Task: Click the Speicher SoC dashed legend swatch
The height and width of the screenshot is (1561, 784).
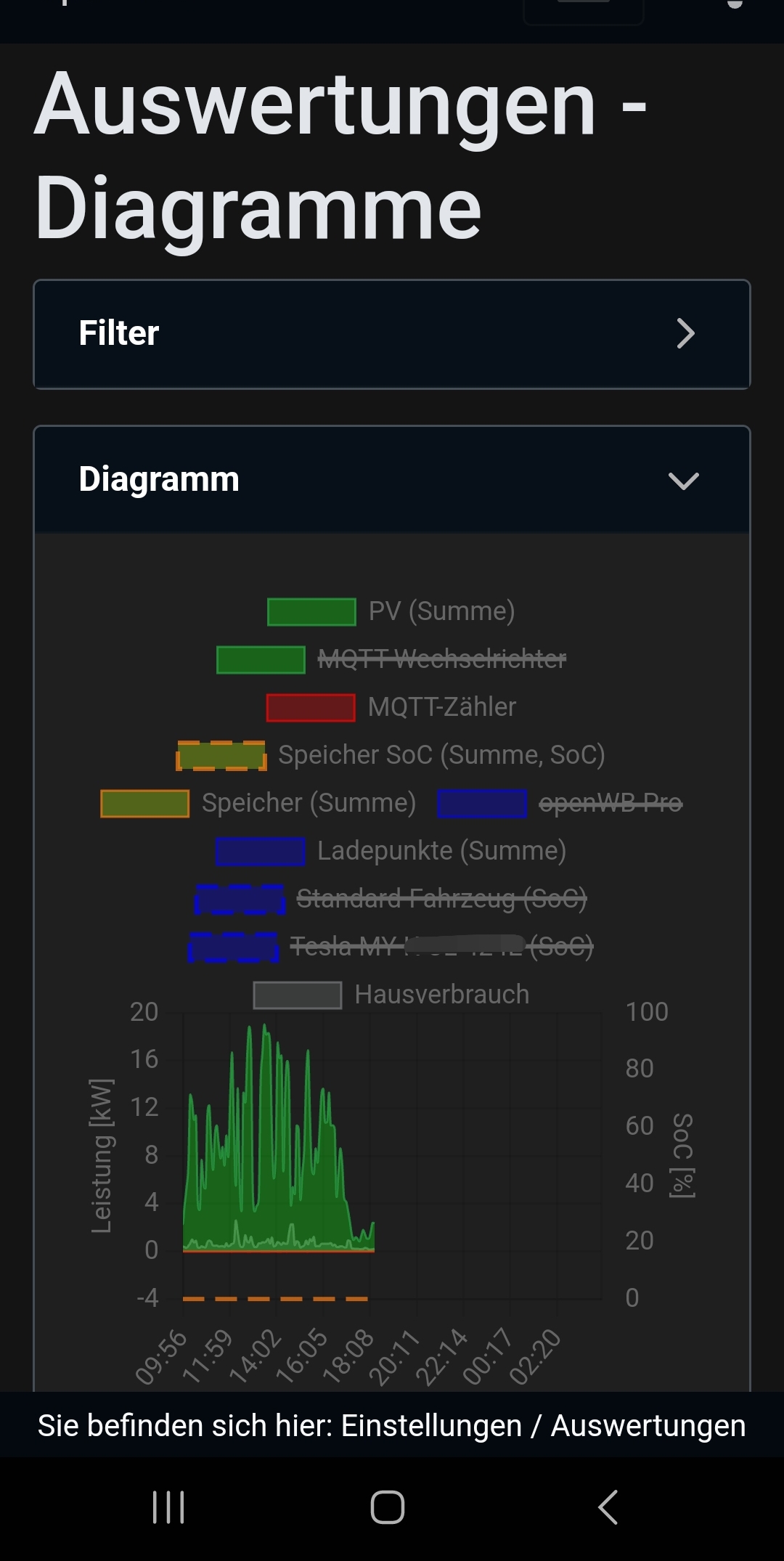Action: click(221, 756)
